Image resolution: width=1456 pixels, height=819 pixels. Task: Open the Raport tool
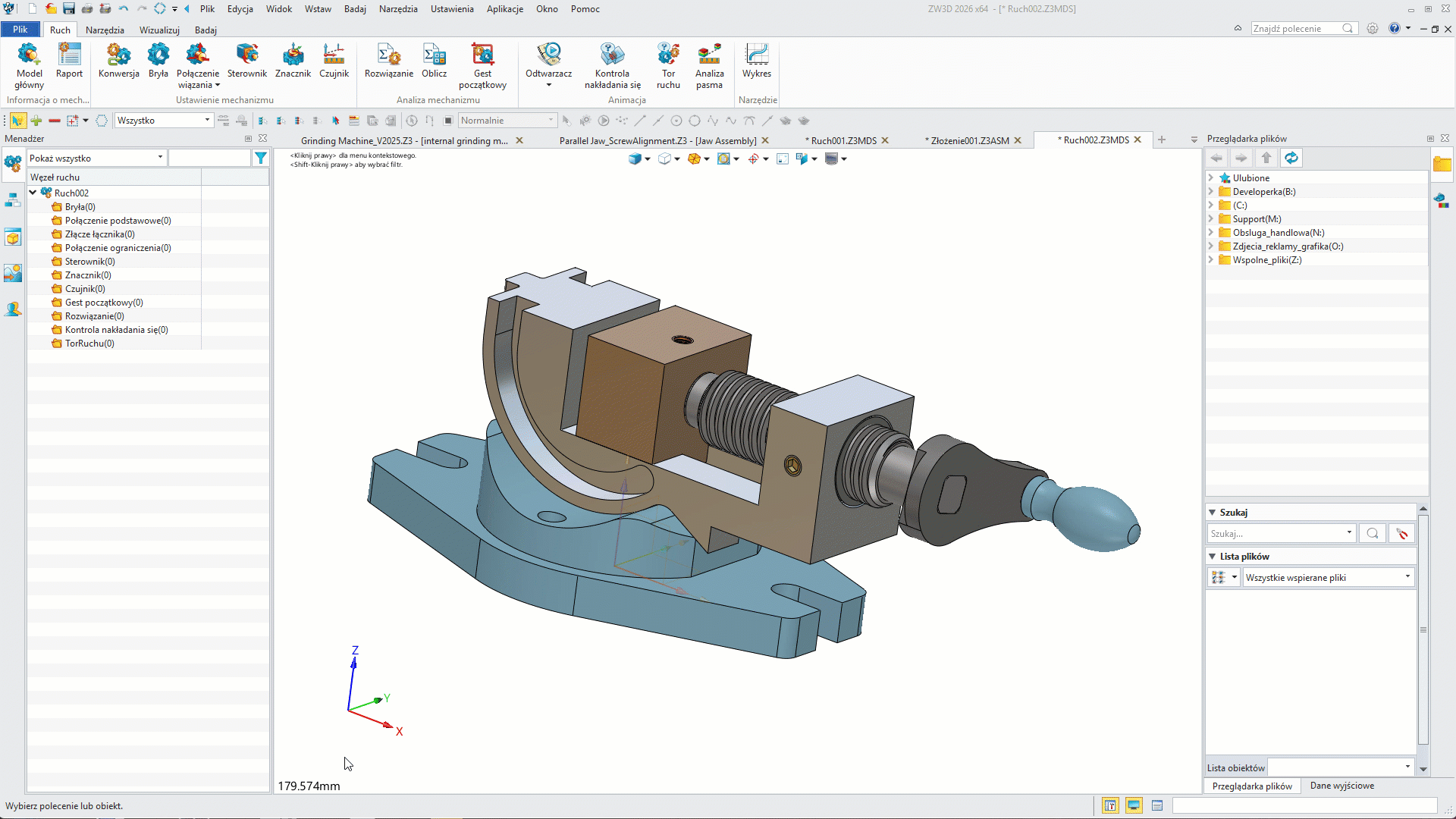point(69,61)
